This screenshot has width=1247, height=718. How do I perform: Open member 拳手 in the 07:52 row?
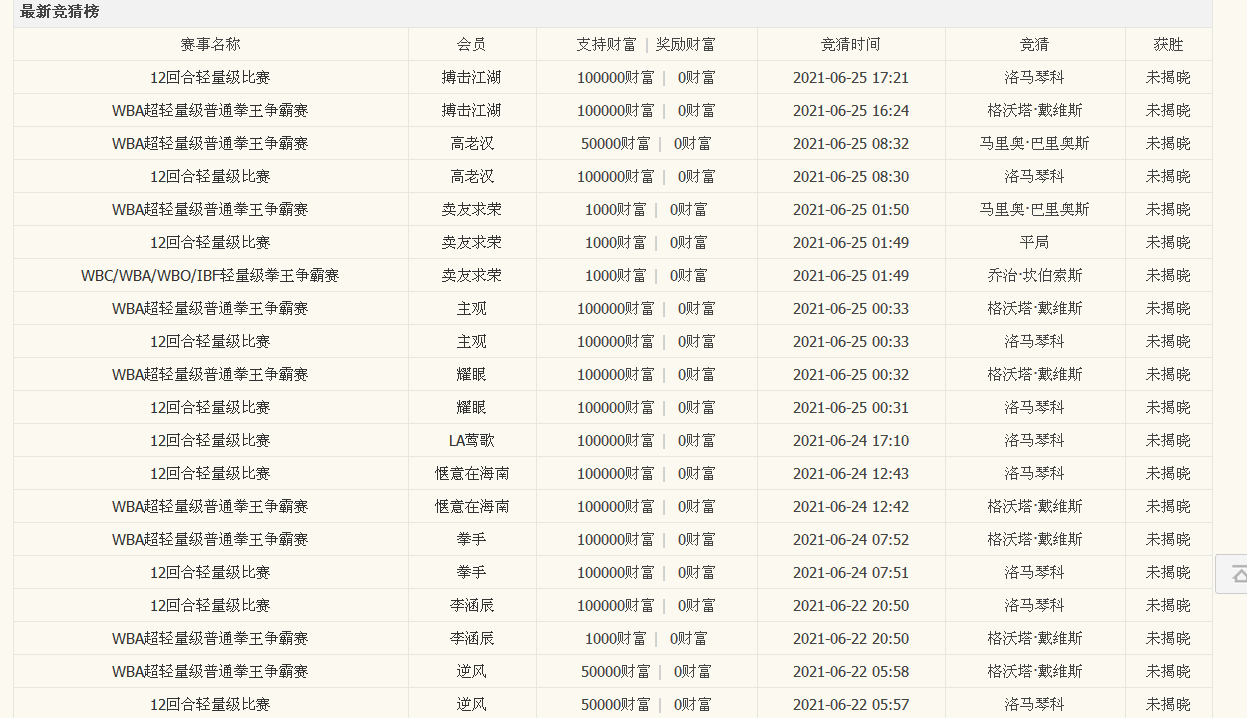472,539
